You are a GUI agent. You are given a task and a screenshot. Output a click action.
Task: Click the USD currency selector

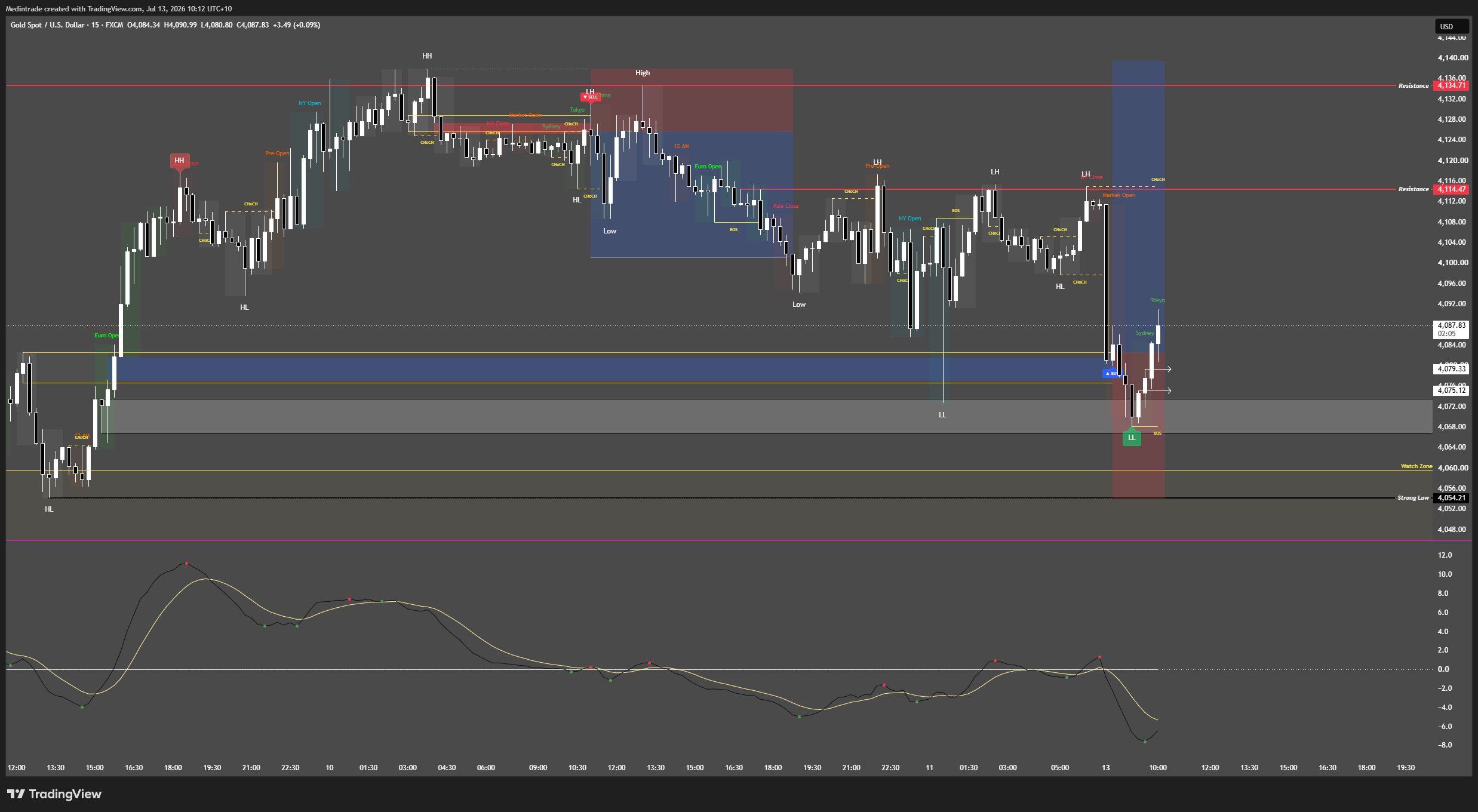pos(1451,26)
